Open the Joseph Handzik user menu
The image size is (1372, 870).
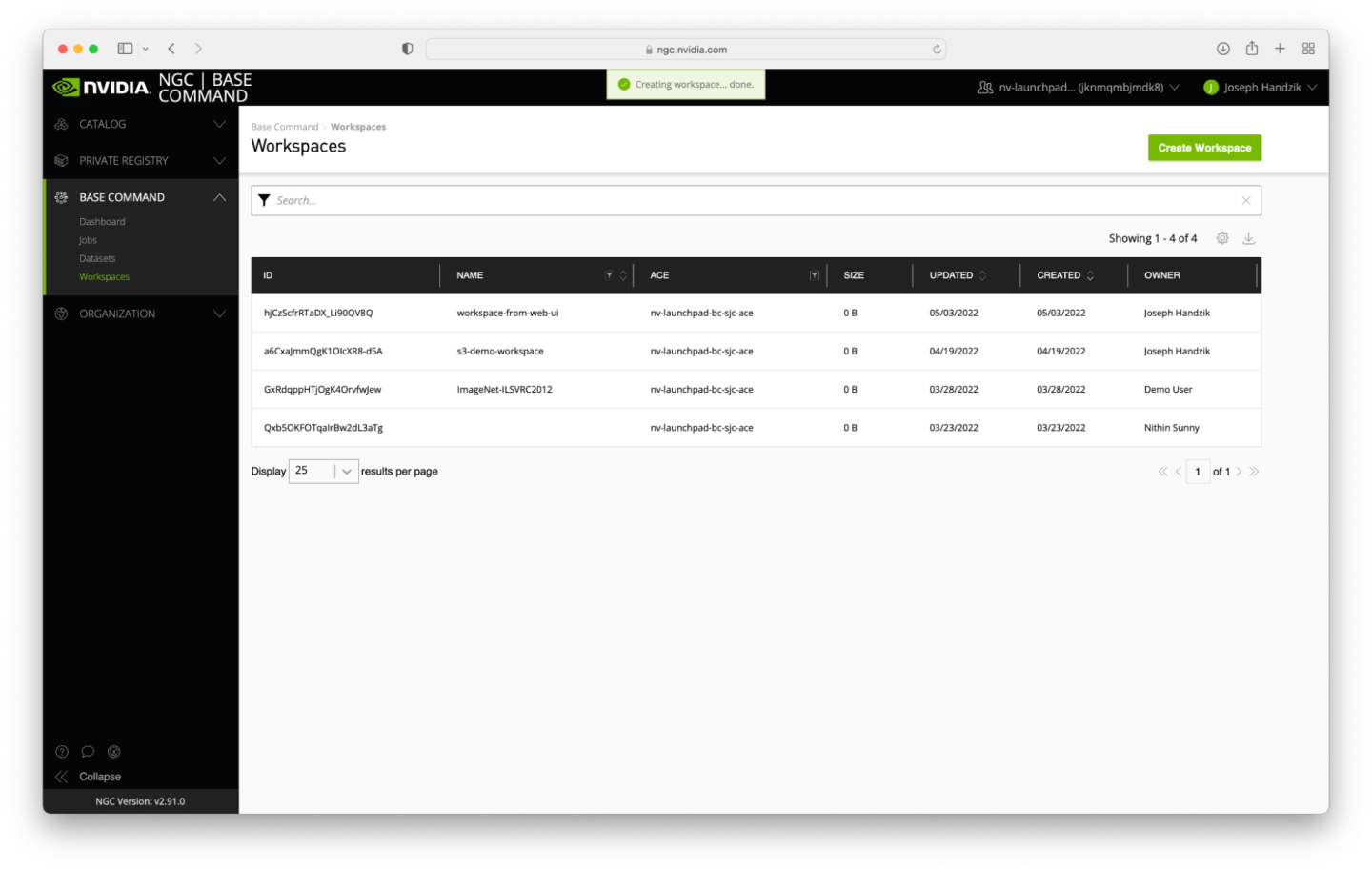click(x=1260, y=87)
